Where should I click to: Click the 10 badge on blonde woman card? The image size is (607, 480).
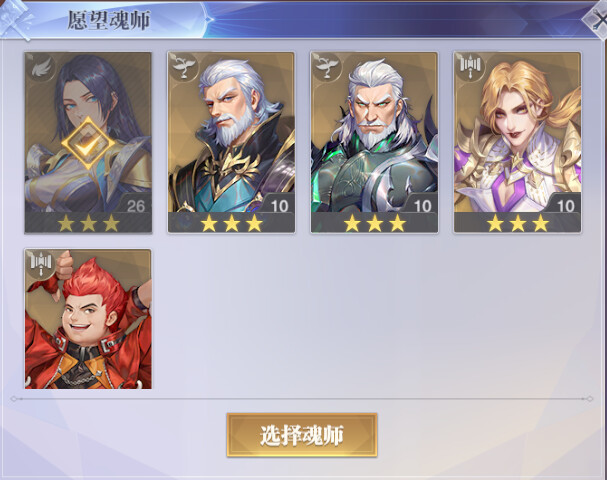(x=566, y=206)
